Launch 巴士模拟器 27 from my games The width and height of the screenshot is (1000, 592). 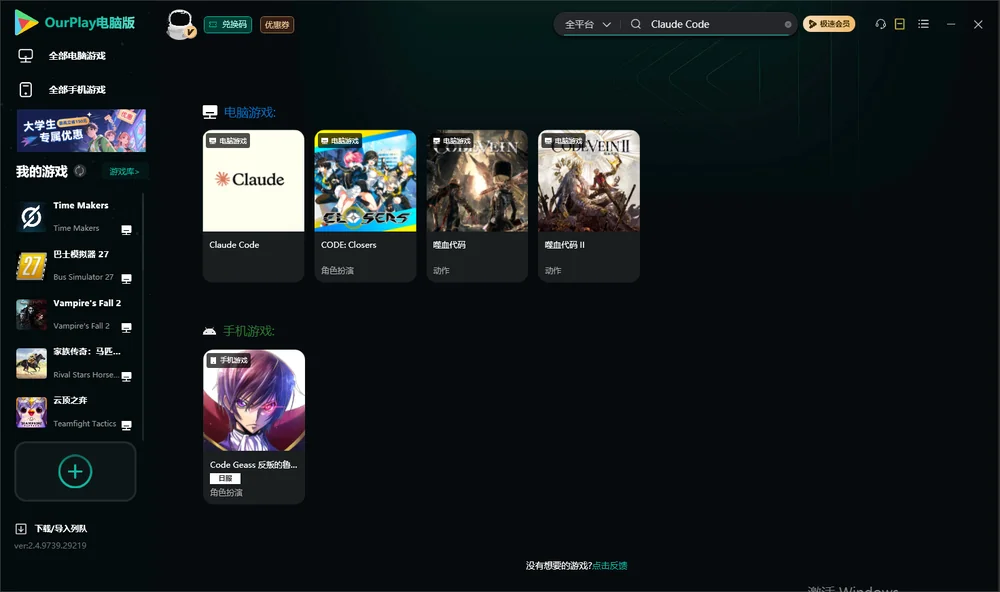point(74,266)
